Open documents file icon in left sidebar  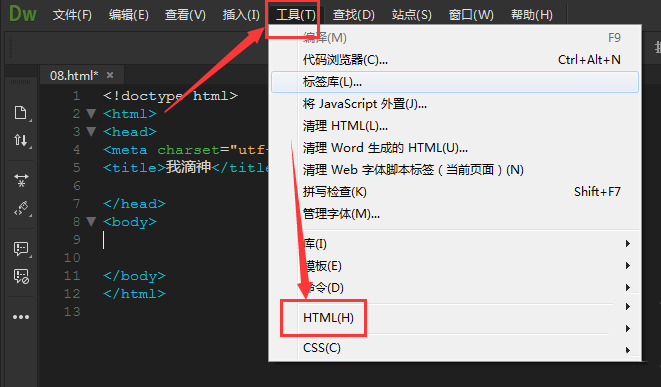coord(21,113)
